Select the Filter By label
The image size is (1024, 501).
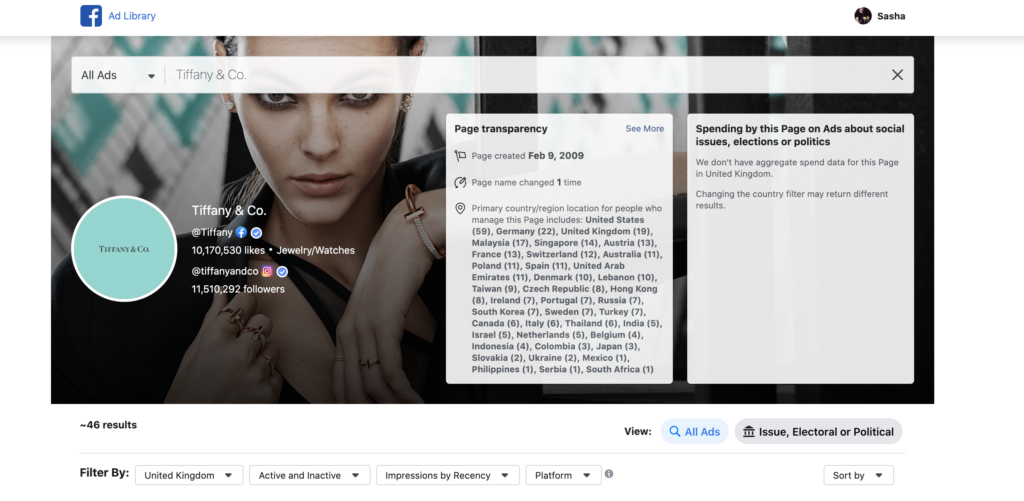tap(104, 473)
